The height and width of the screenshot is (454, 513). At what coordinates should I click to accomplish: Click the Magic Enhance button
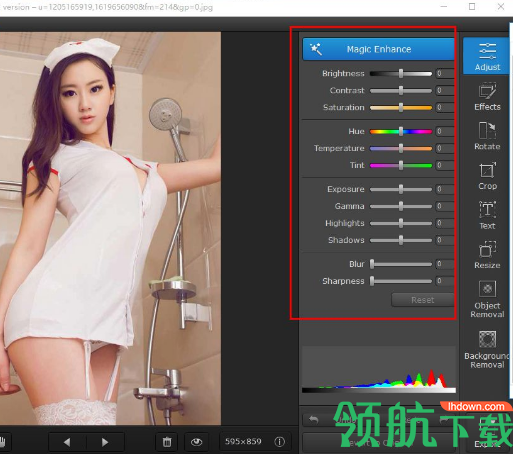click(378, 49)
